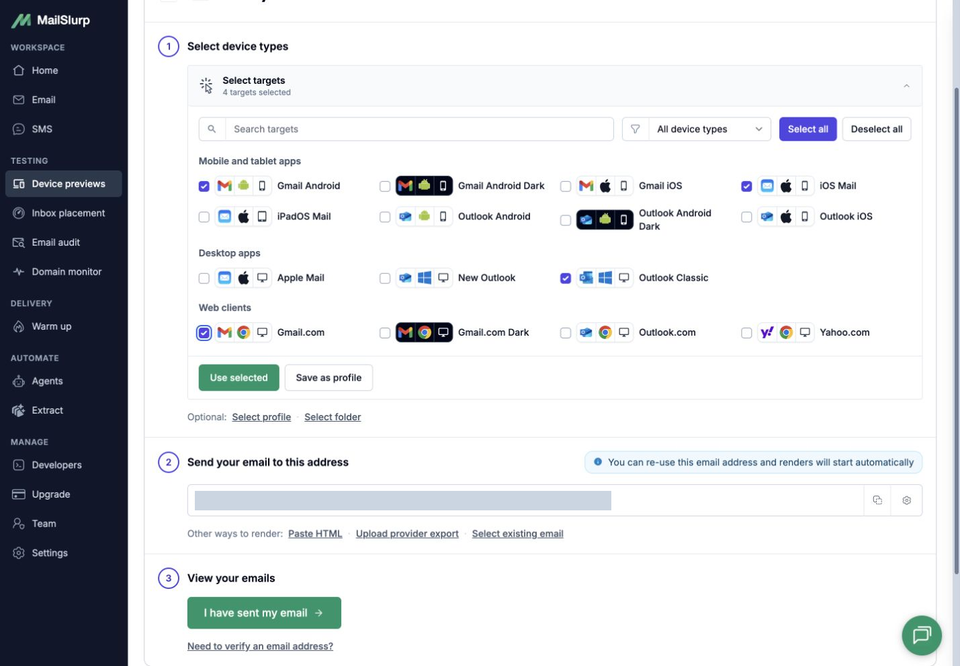
Task: Check the Outlook iOS checkbox
Action: 746,217
